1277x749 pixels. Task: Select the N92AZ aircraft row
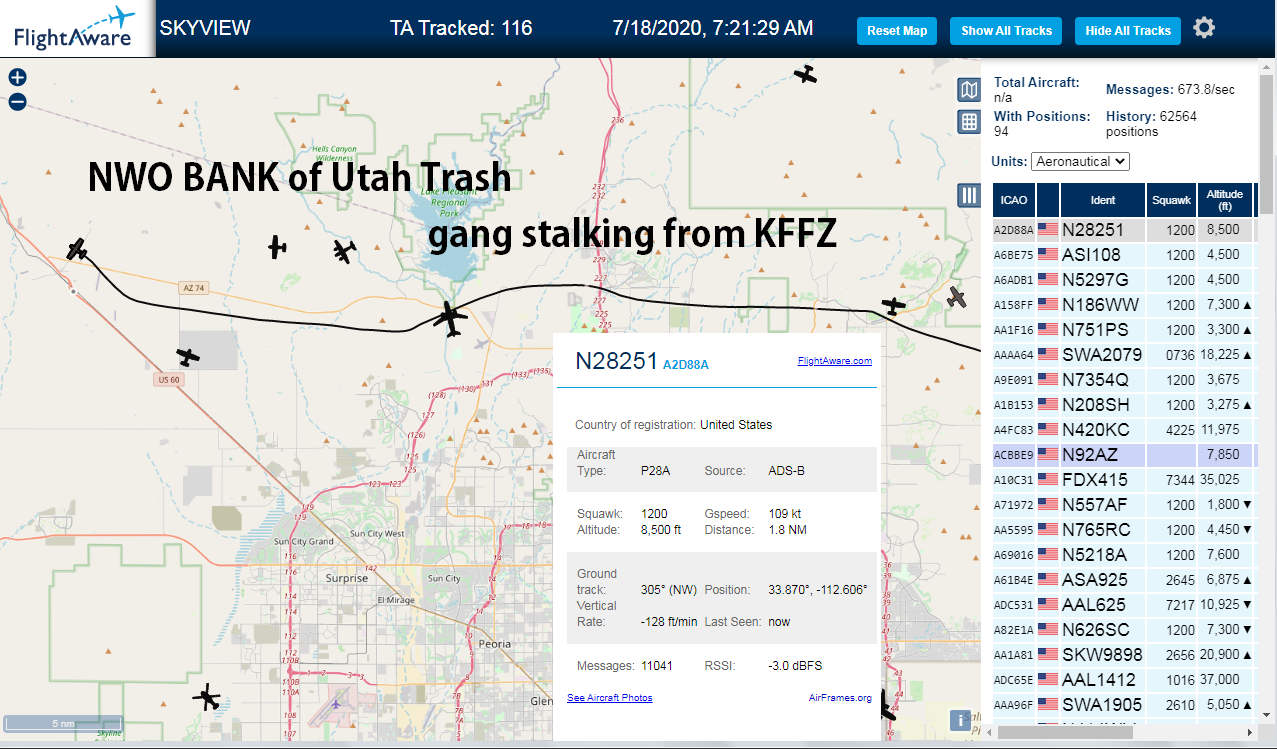point(1125,454)
